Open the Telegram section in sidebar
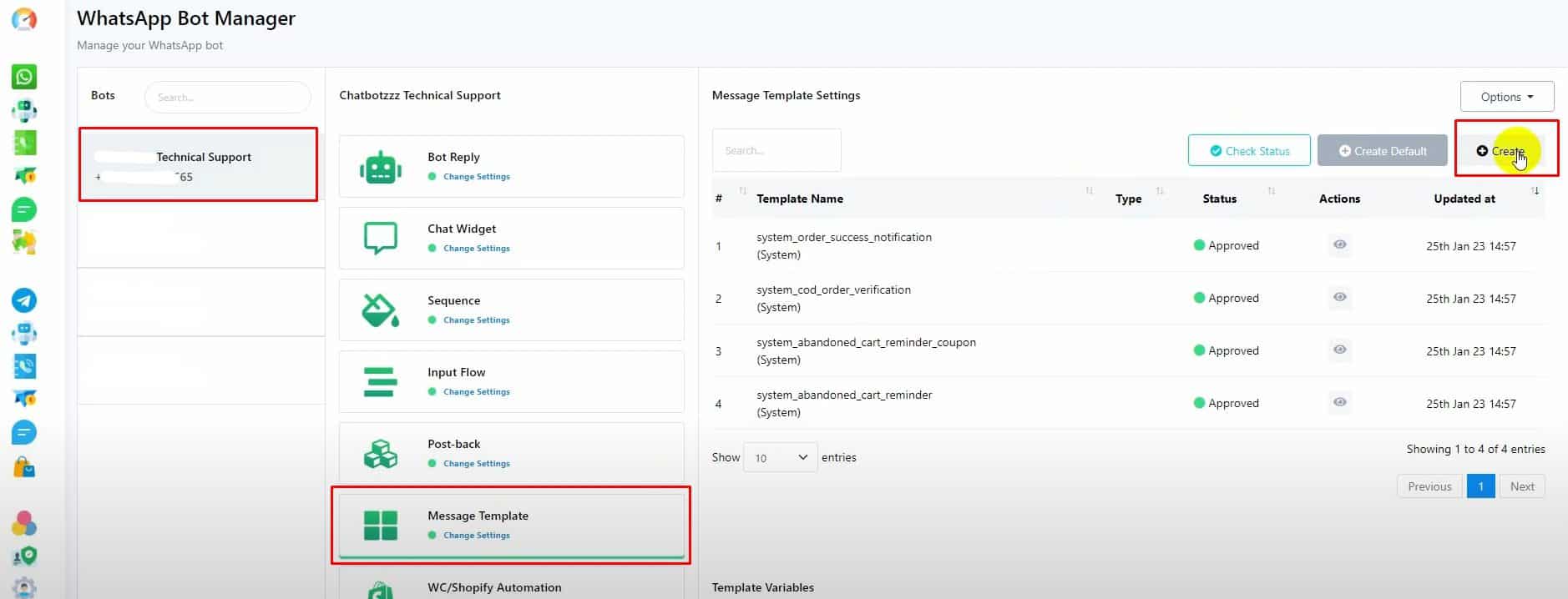This screenshot has height=599, width=1568. pos(24,300)
